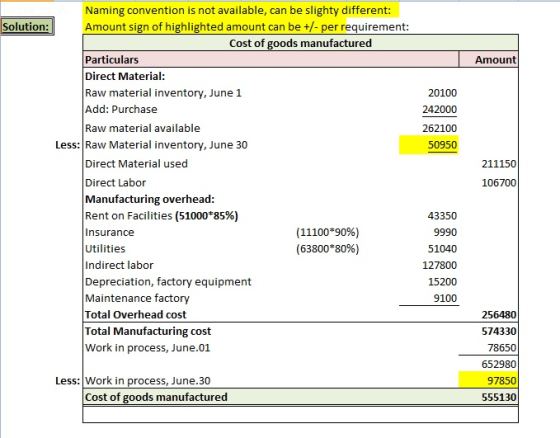The image size is (560, 438).
Task: Click the value 43350
Action: point(442,216)
